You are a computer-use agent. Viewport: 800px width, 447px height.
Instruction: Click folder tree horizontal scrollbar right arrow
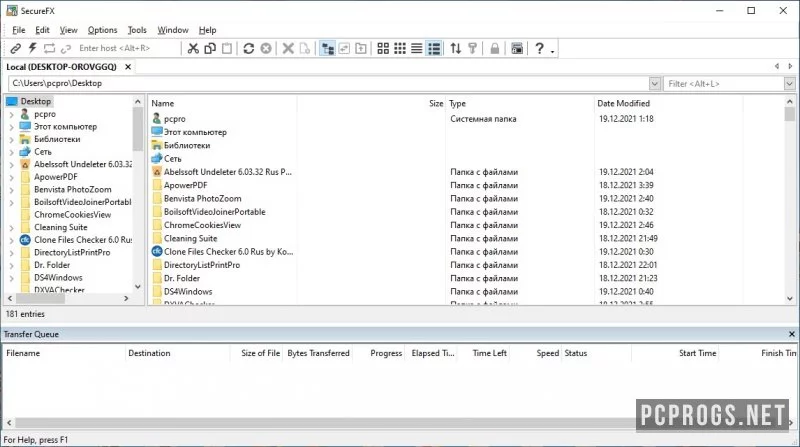pyautogui.click(x=126, y=299)
